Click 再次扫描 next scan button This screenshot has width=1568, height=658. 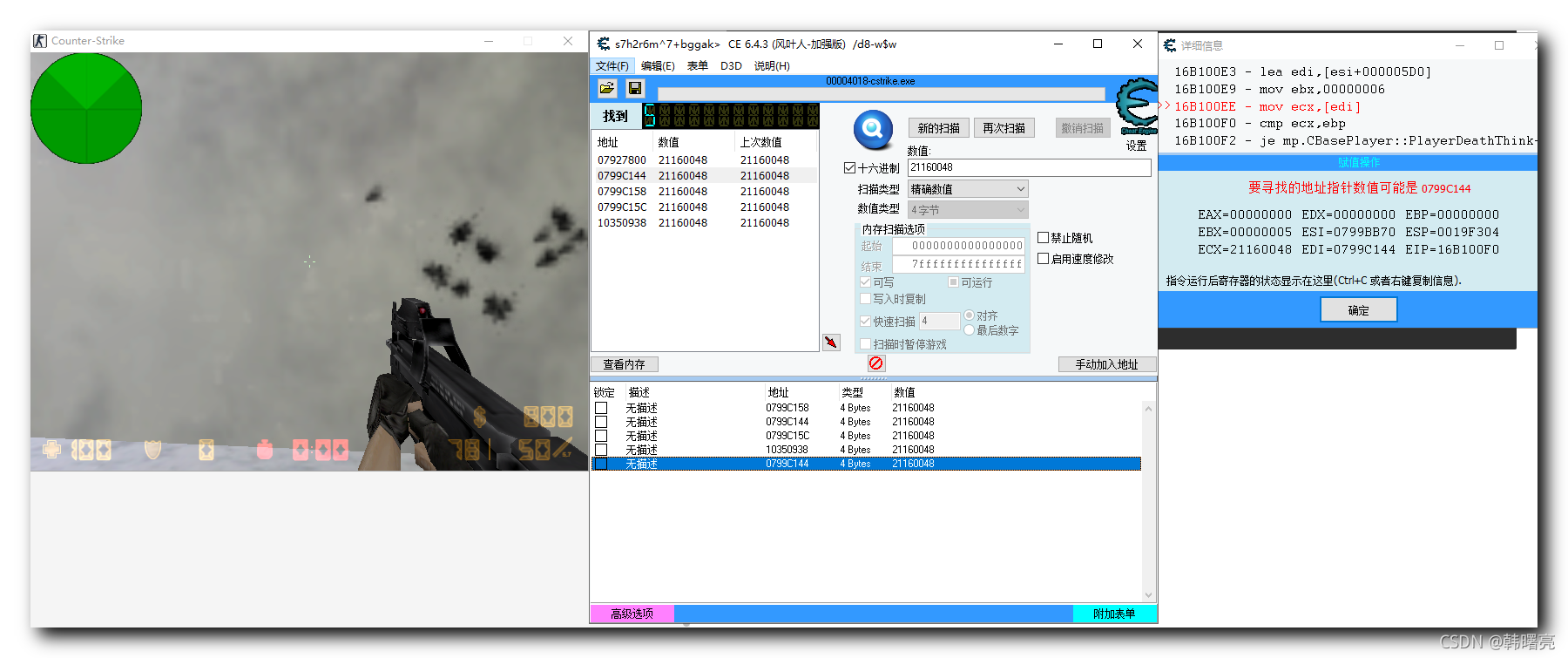pyautogui.click(x=1004, y=128)
